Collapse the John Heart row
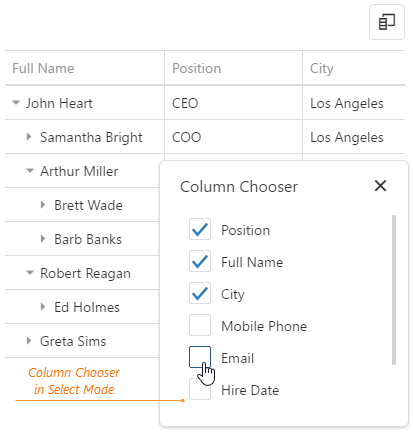Screen dimensions: 413x432 tap(16, 103)
